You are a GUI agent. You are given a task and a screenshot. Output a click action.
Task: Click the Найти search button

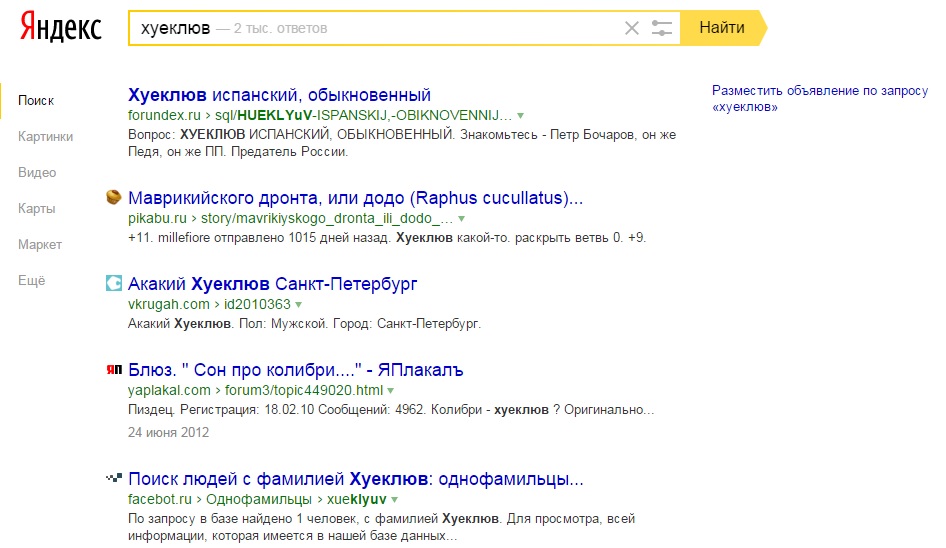pos(723,28)
